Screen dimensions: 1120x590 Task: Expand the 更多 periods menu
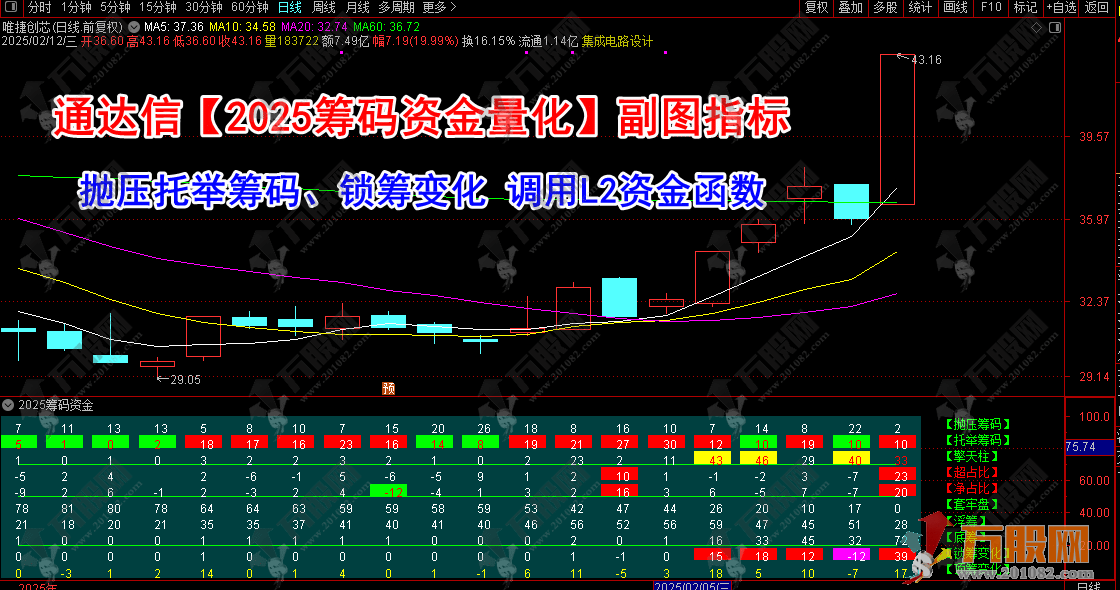(x=439, y=7)
